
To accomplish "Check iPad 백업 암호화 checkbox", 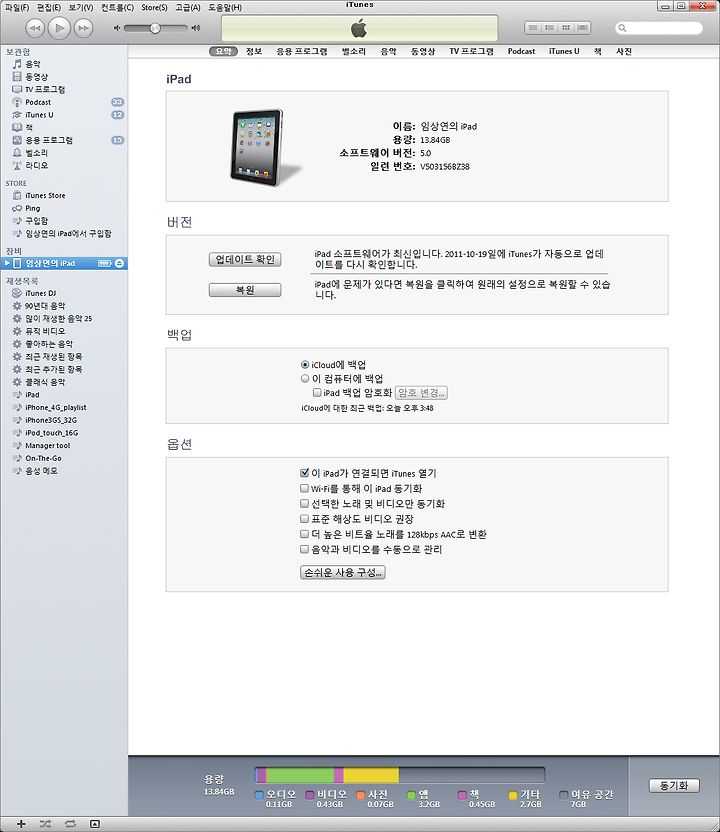I will coord(317,393).
